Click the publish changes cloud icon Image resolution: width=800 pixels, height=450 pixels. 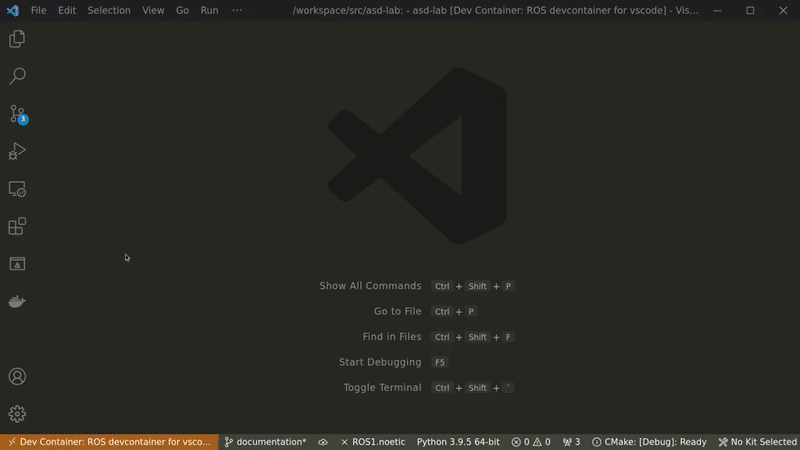point(323,442)
